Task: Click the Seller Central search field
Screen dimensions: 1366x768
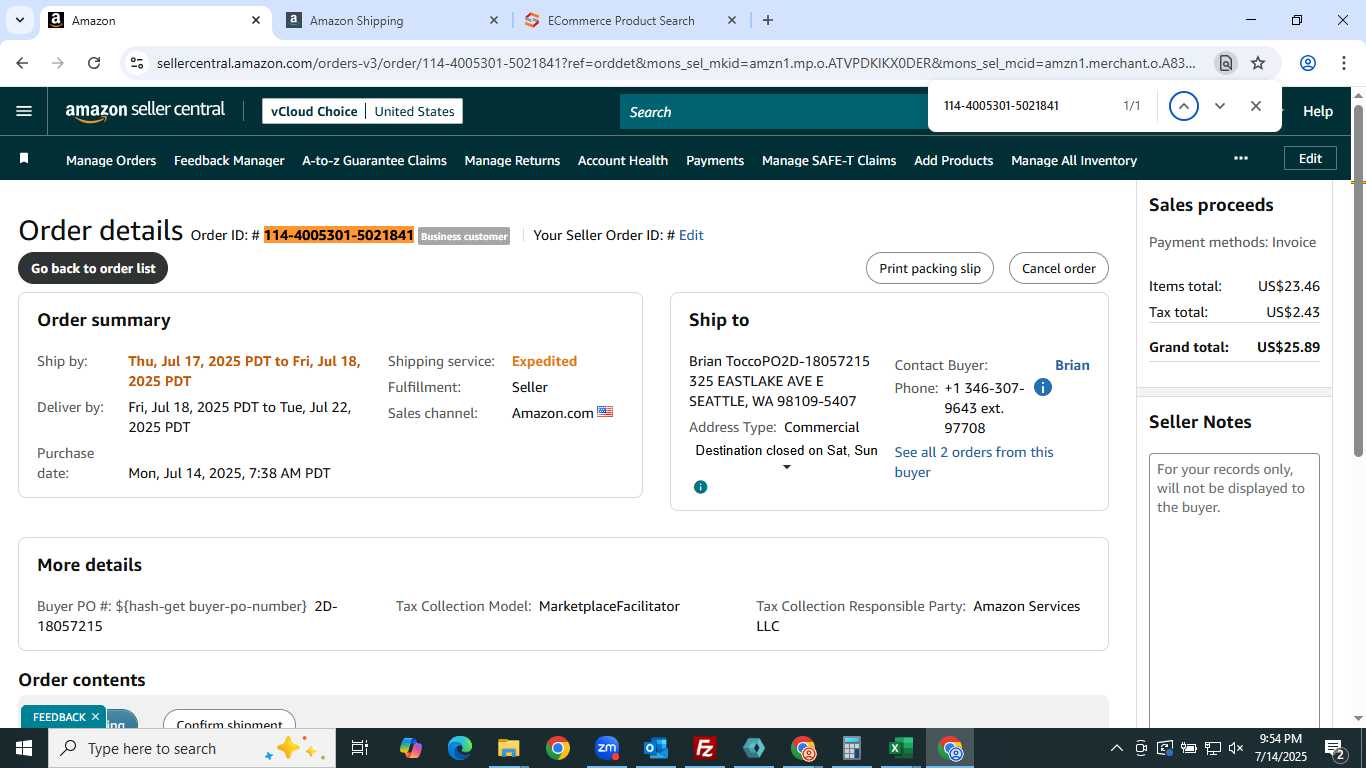Action: pos(775,112)
